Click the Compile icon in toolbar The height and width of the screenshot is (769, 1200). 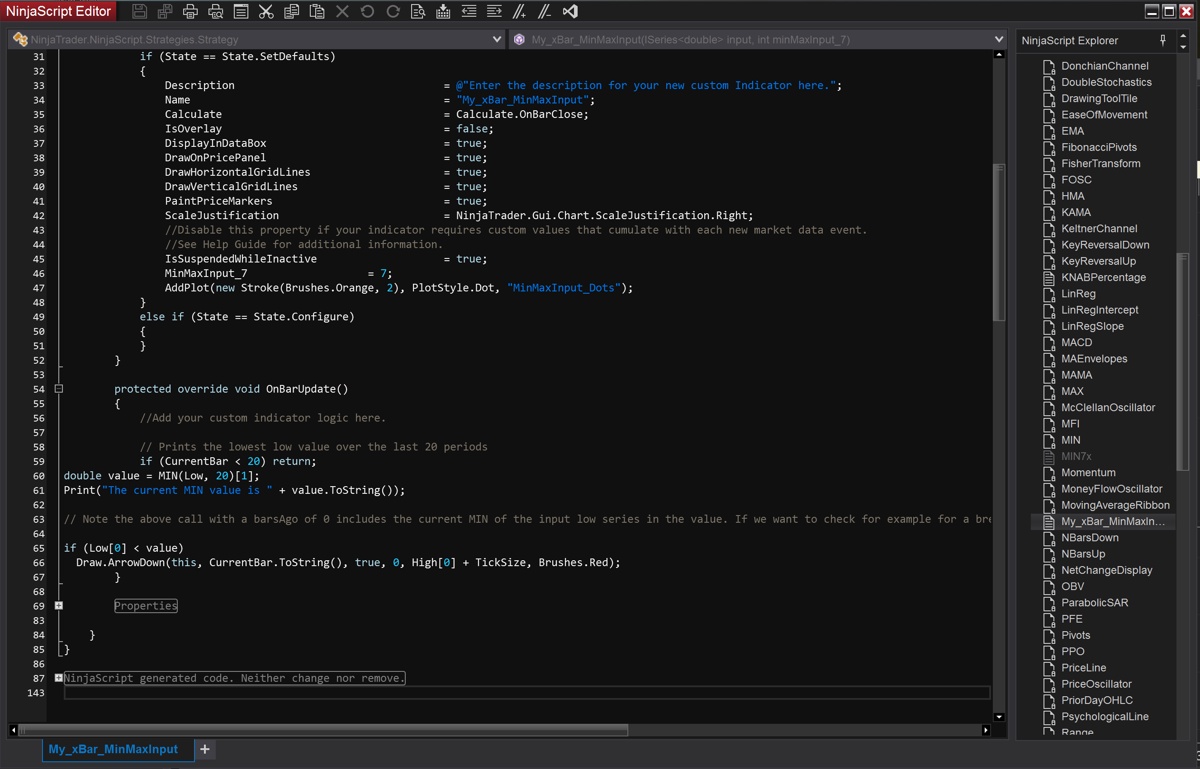443,12
